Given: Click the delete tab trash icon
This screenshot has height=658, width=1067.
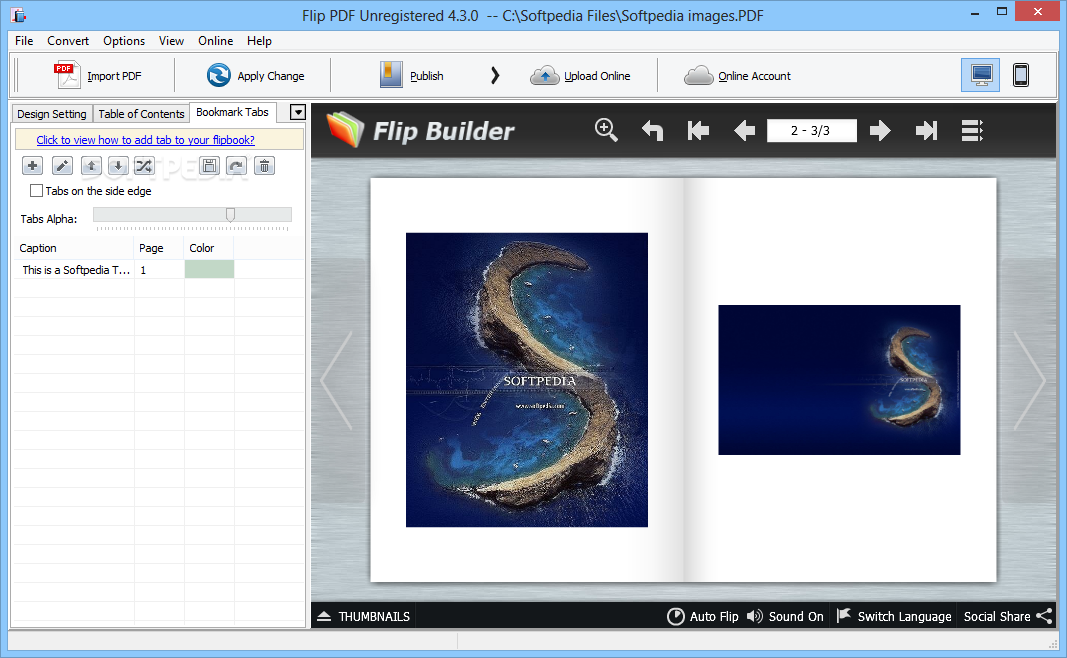Looking at the screenshot, I should pos(265,165).
